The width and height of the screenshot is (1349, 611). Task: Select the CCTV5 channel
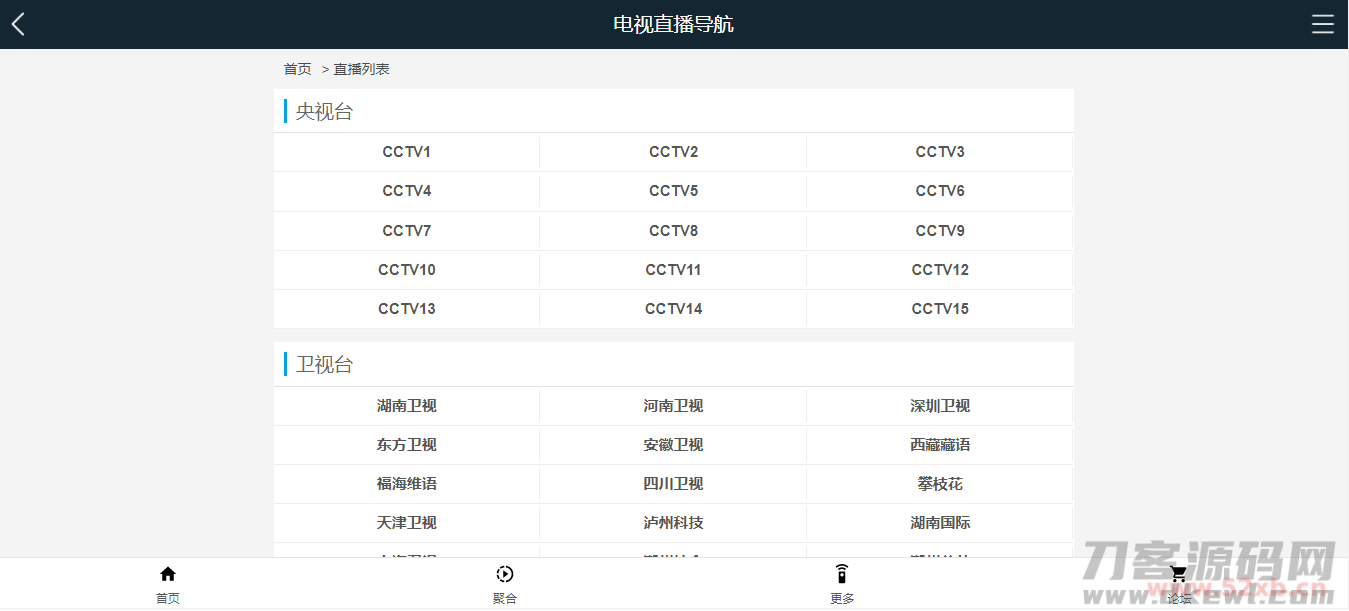[673, 190]
